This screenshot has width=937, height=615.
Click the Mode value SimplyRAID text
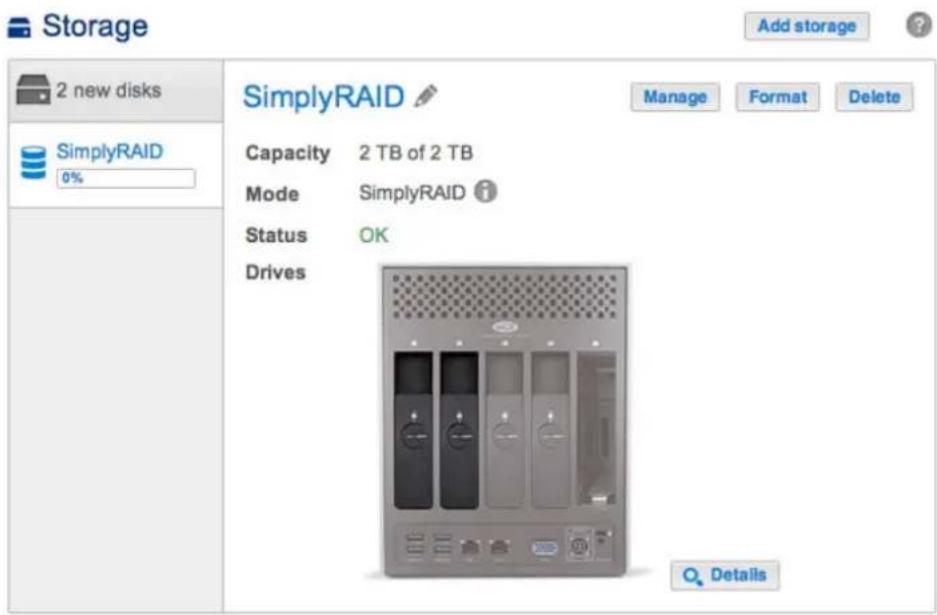point(412,193)
